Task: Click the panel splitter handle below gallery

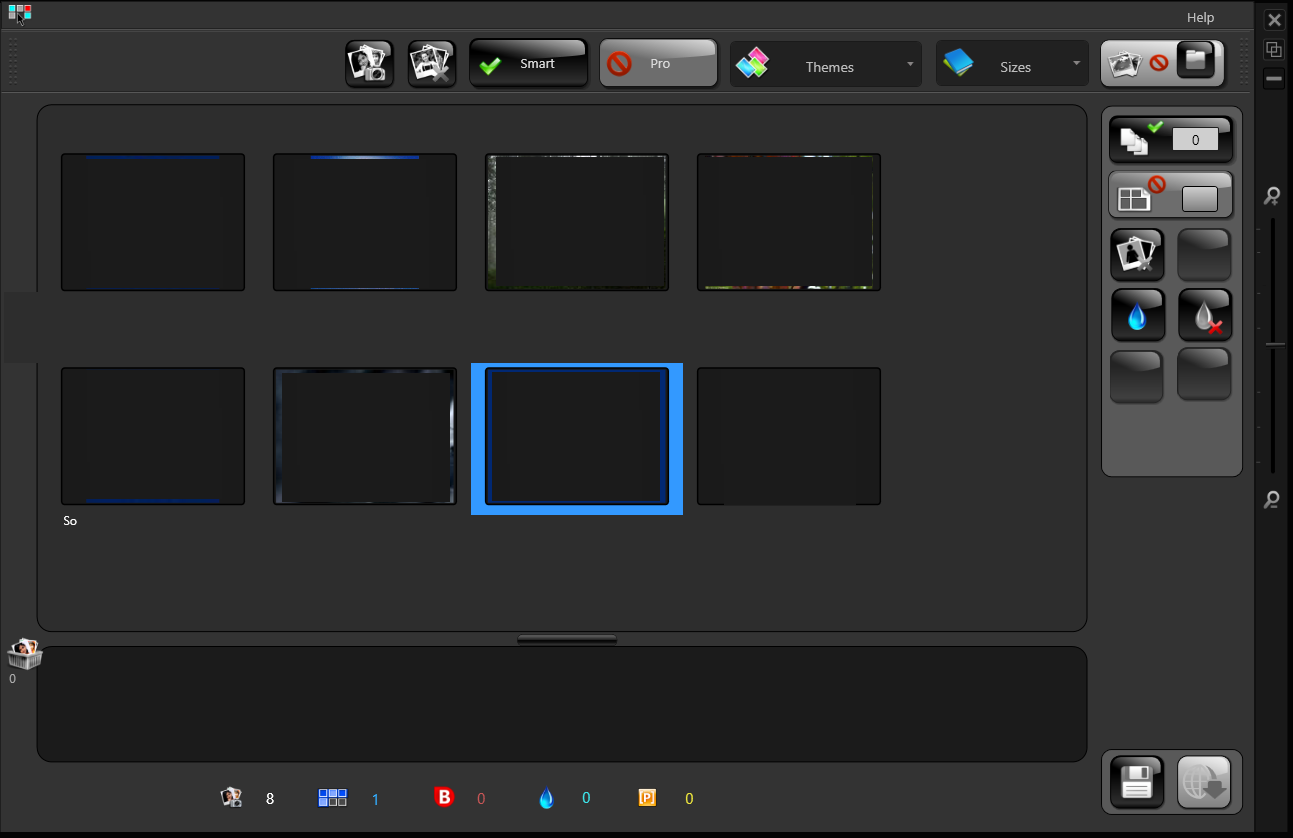Action: click(x=567, y=639)
